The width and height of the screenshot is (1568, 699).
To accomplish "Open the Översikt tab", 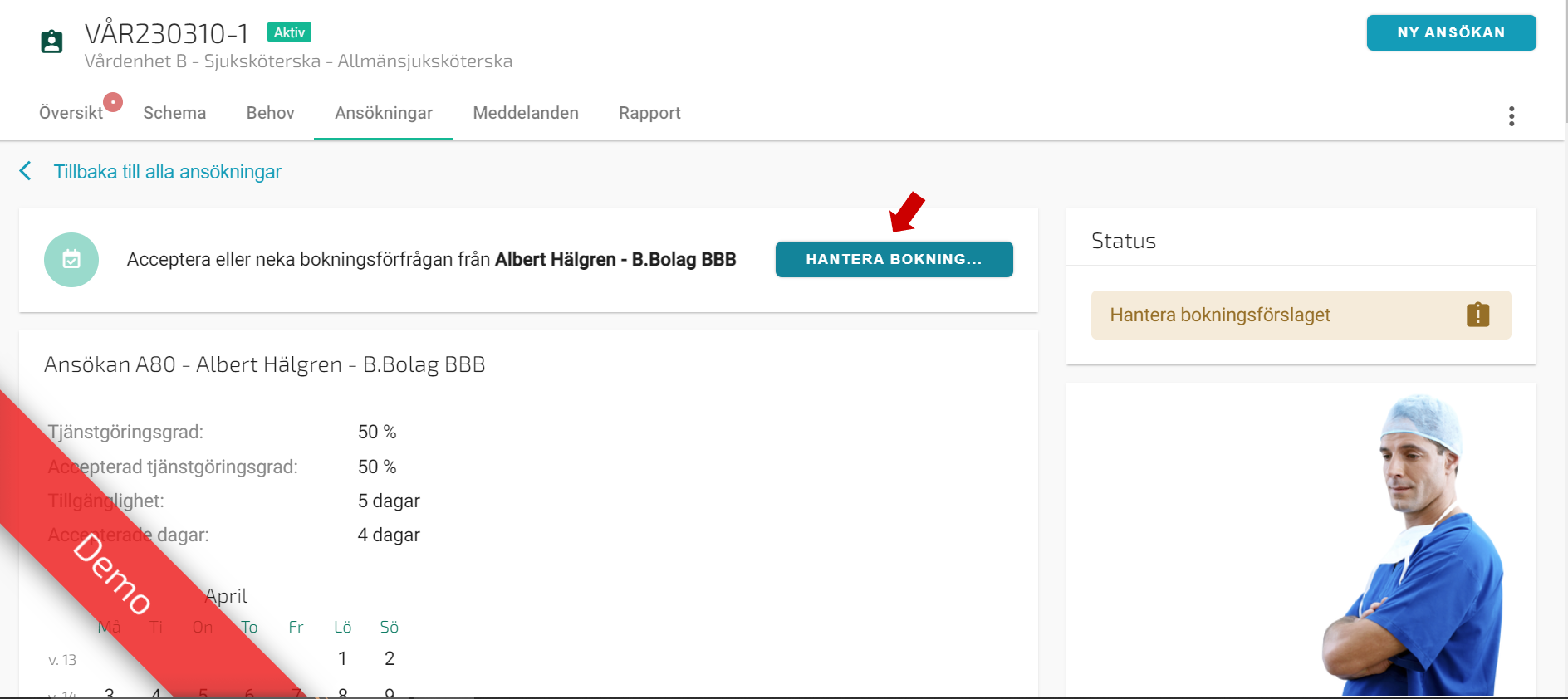I will point(71,113).
